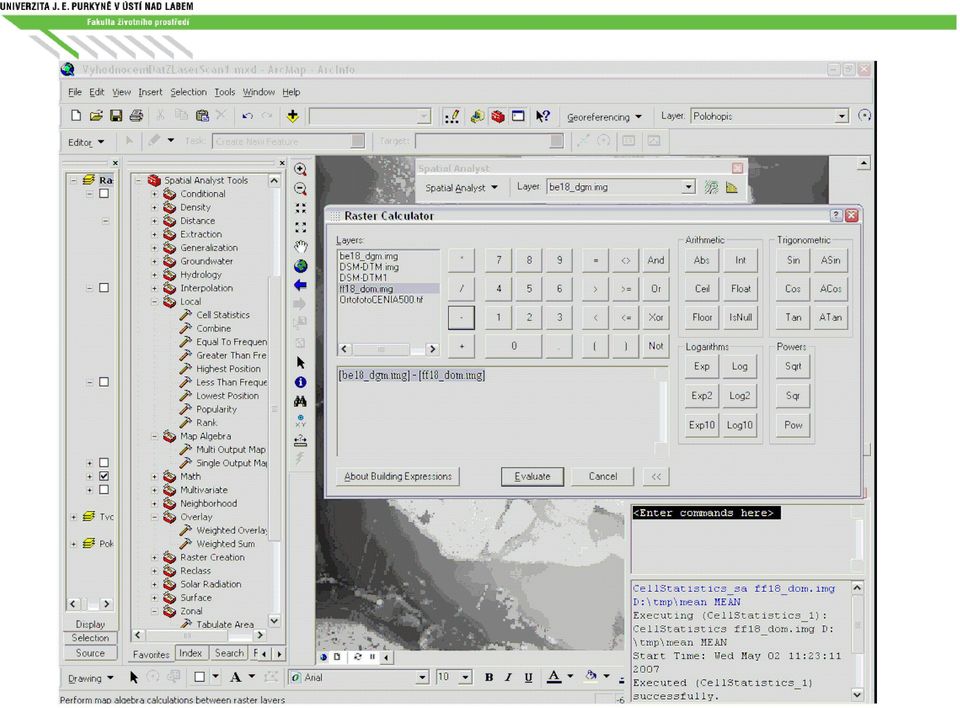Screen dimensions: 960x708
Task: Select the New Text 'A' tool in Drawing toolbar
Action: [x=235, y=677]
